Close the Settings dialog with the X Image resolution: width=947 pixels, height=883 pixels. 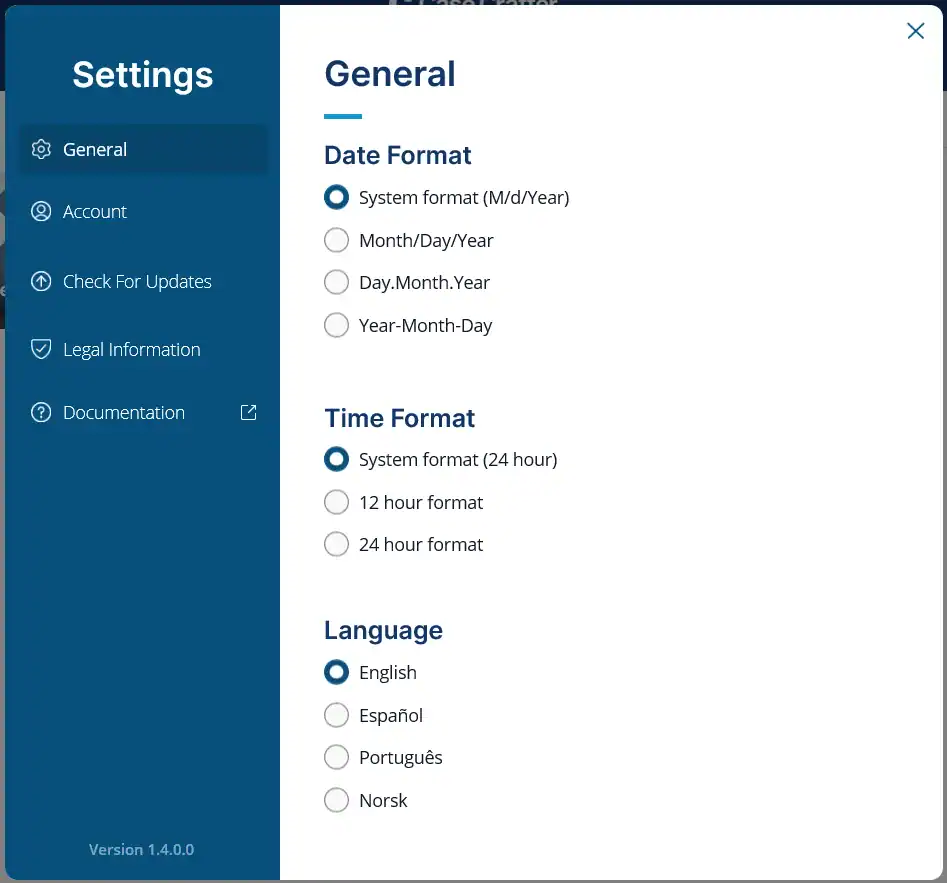pos(915,31)
